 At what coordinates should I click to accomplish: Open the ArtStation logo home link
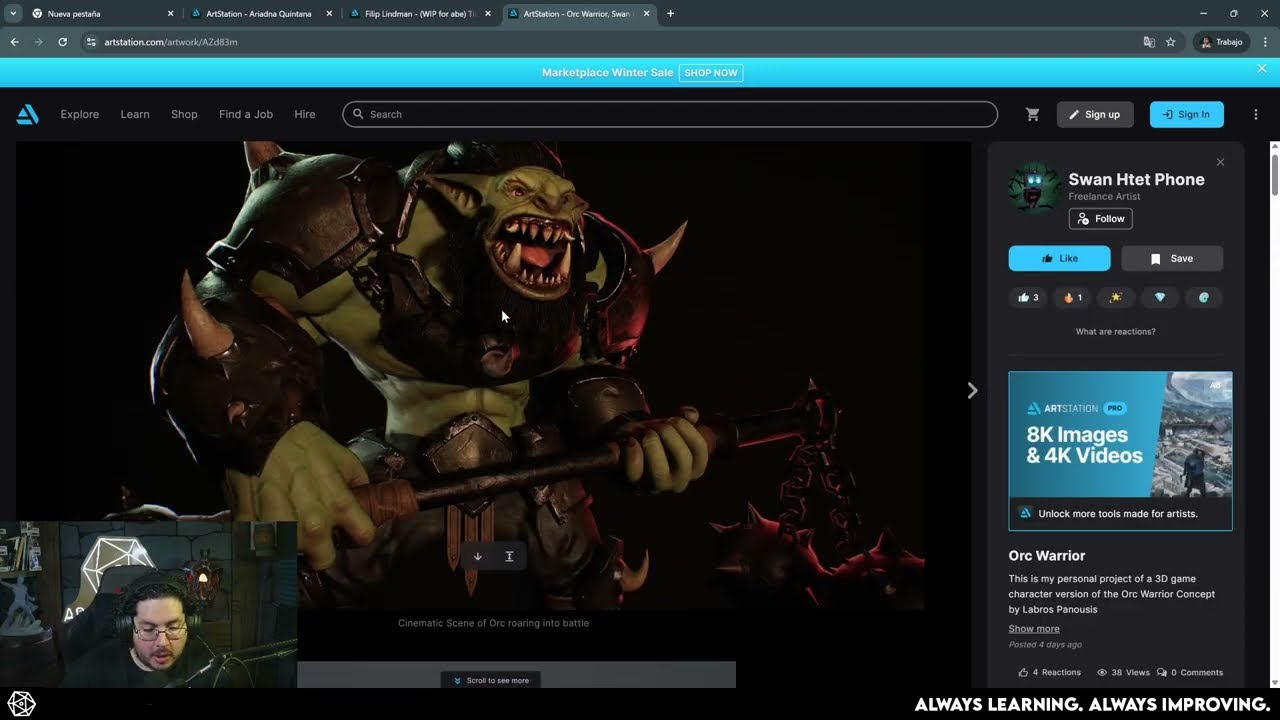(27, 114)
